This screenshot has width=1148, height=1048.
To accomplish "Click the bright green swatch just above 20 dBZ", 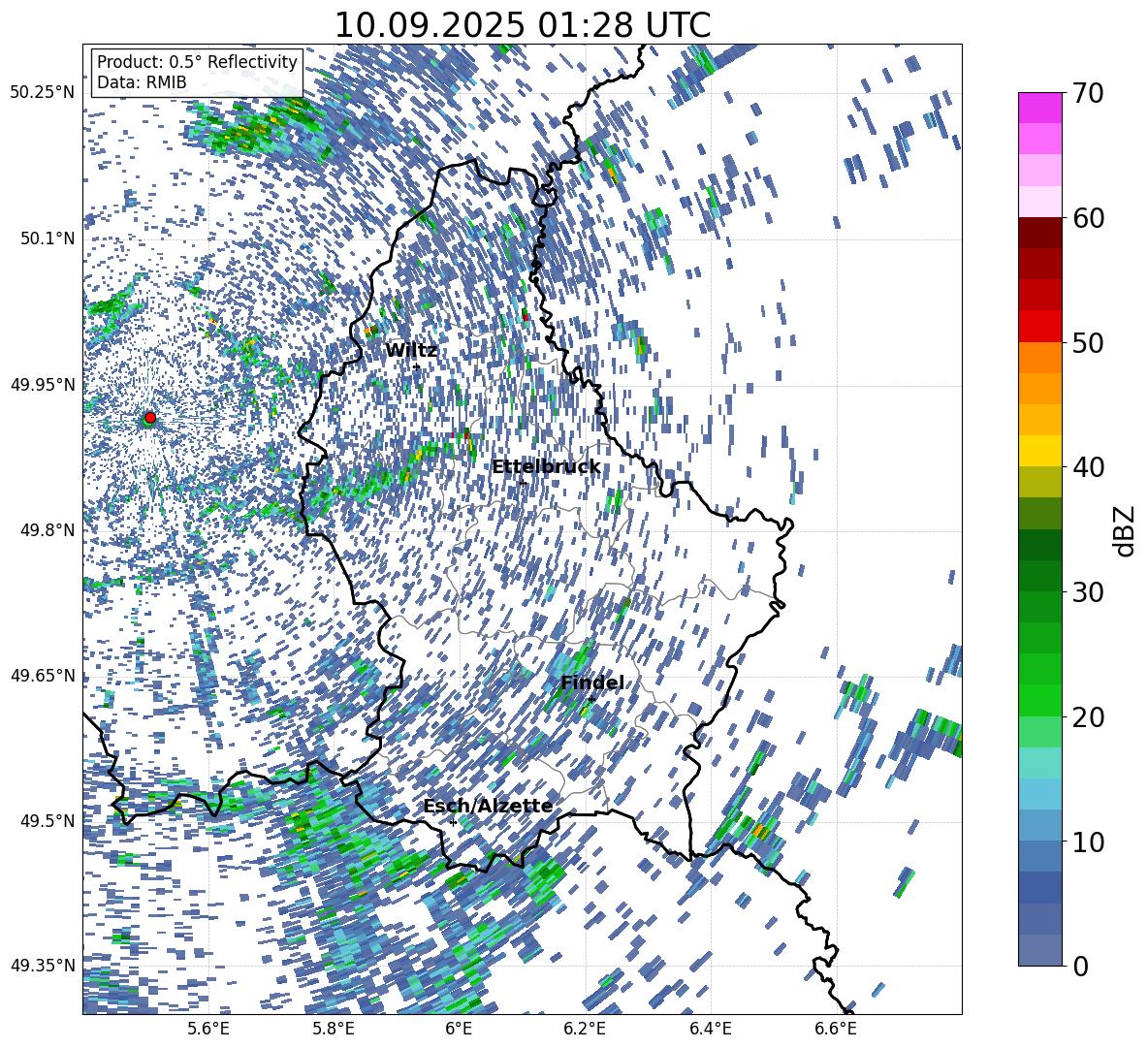I will pos(1039,700).
